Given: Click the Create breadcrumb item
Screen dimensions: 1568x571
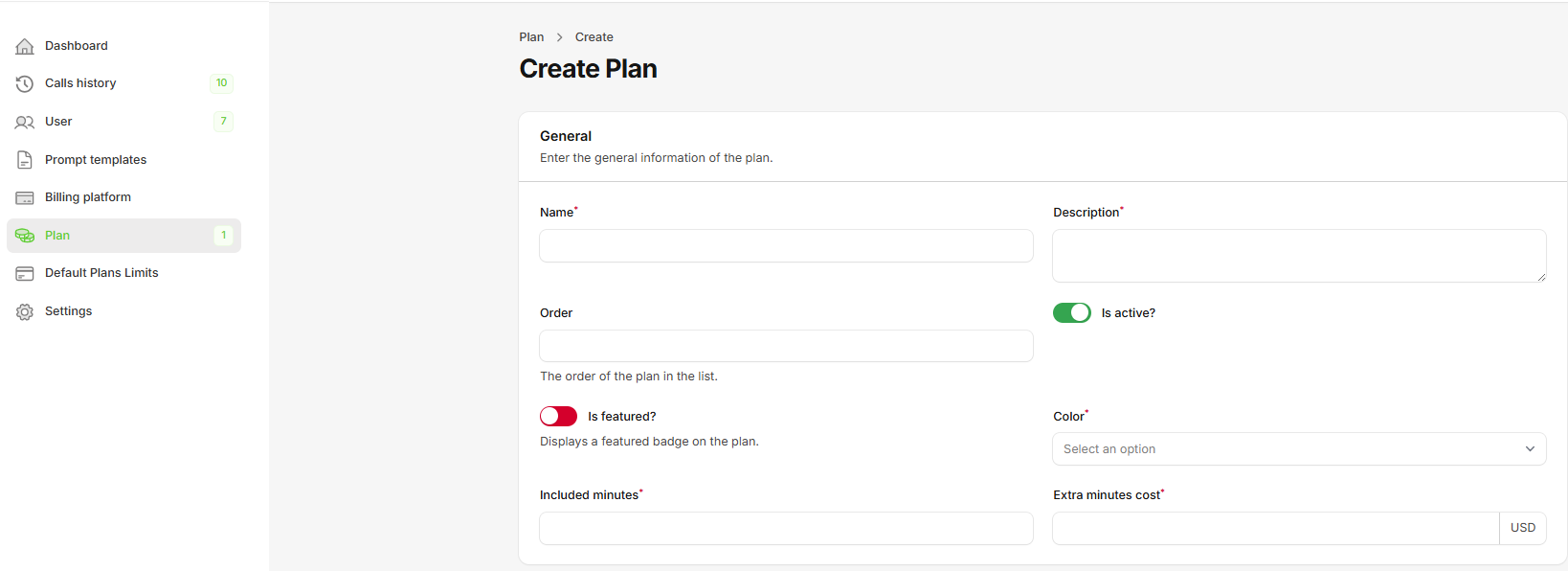Looking at the screenshot, I should click(x=594, y=36).
